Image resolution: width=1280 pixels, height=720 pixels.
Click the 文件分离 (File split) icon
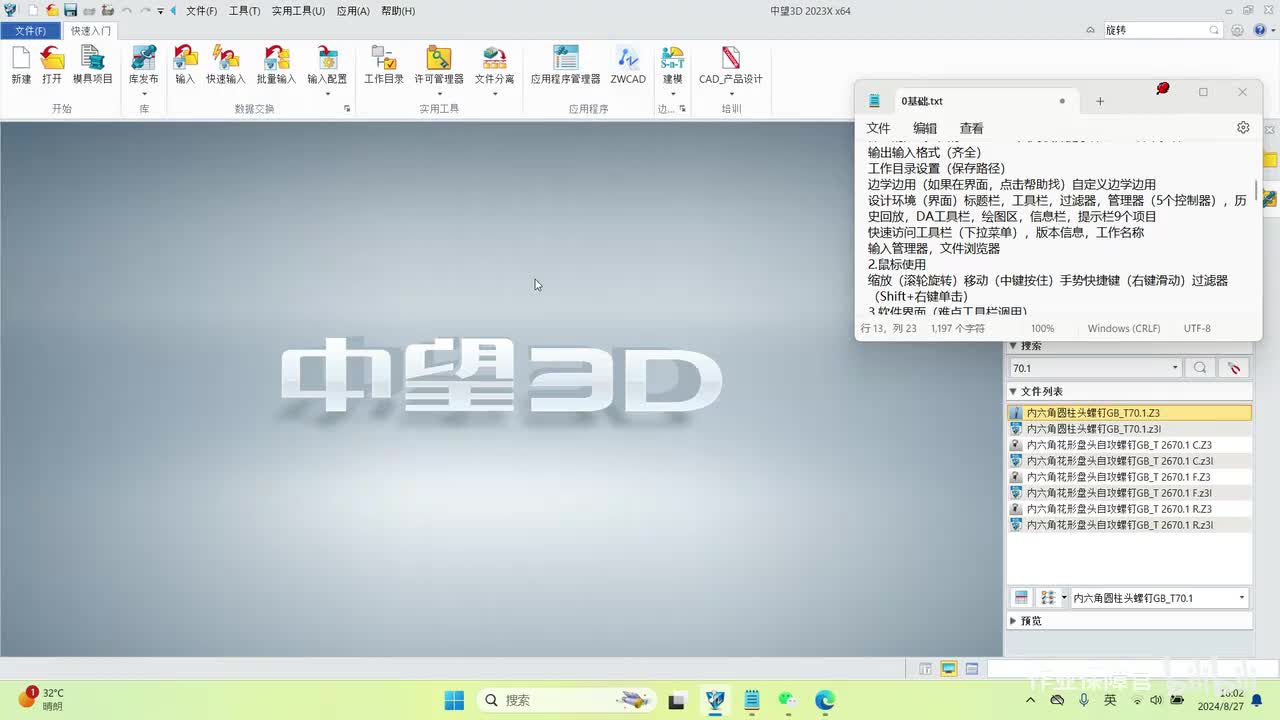pos(494,58)
